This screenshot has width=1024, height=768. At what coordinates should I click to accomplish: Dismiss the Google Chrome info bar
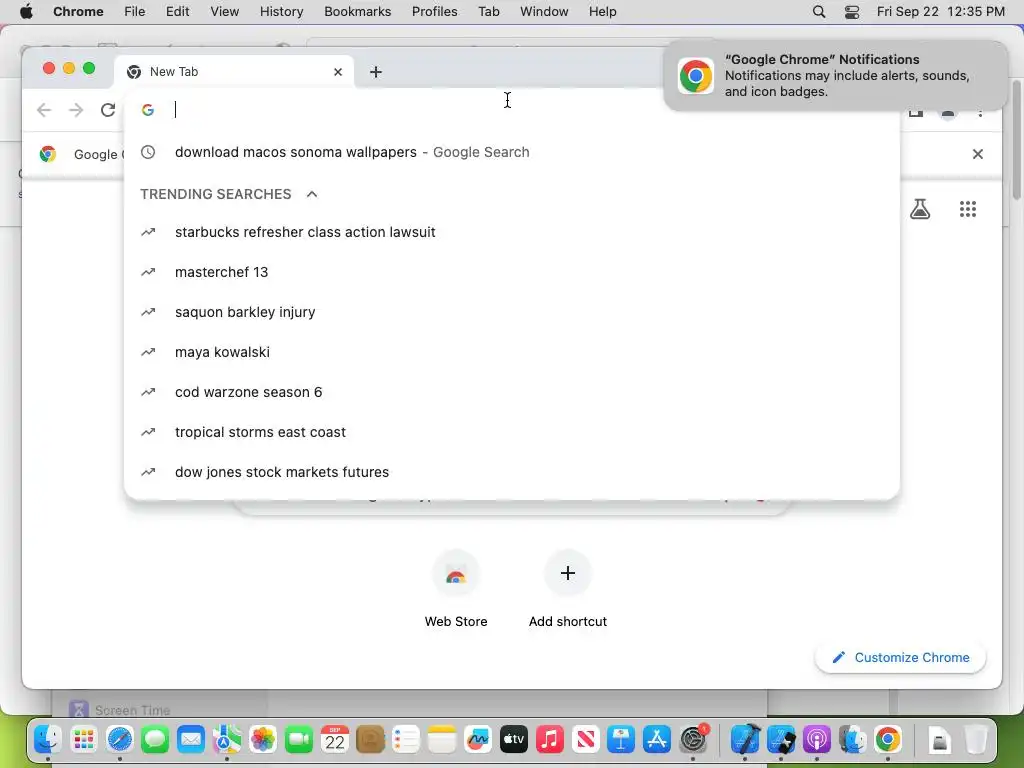(x=978, y=154)
